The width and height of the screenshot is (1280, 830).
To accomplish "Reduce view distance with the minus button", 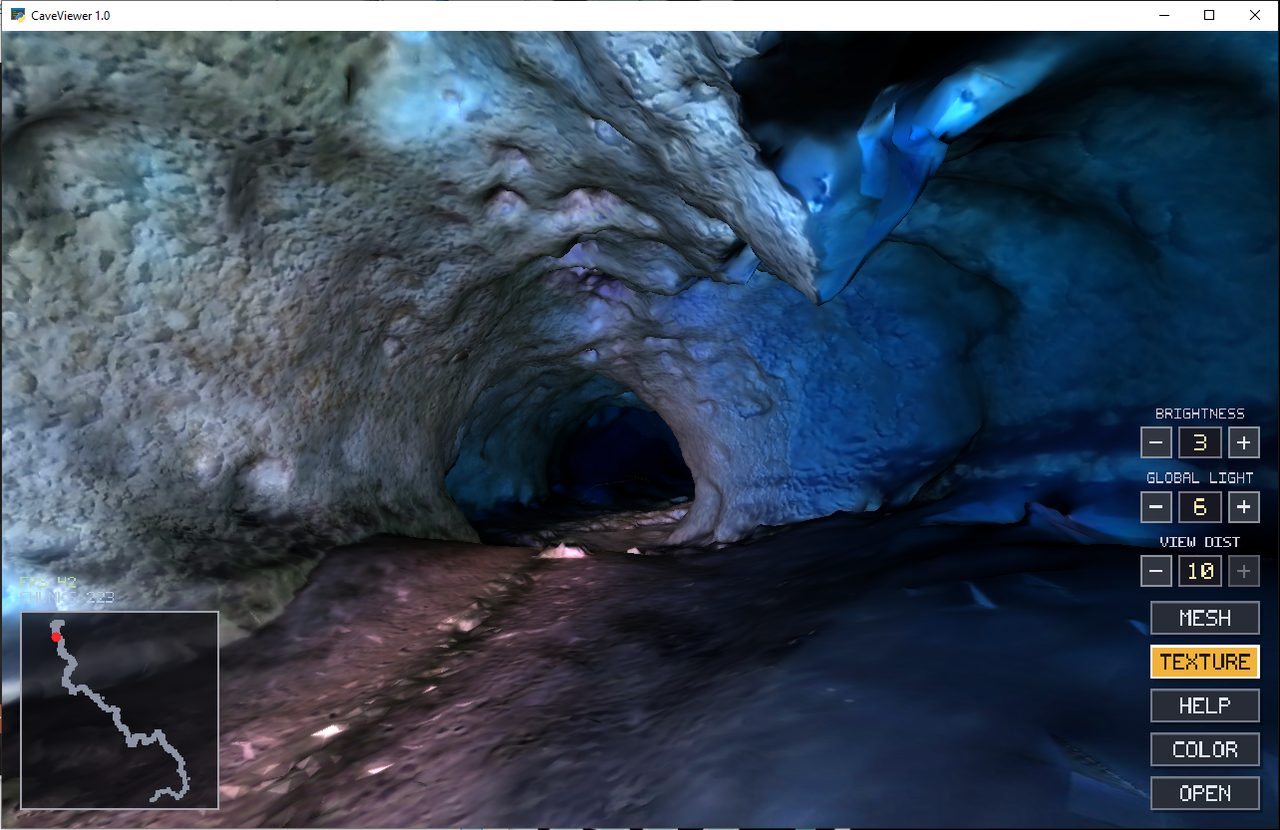I will [1156, 571].
